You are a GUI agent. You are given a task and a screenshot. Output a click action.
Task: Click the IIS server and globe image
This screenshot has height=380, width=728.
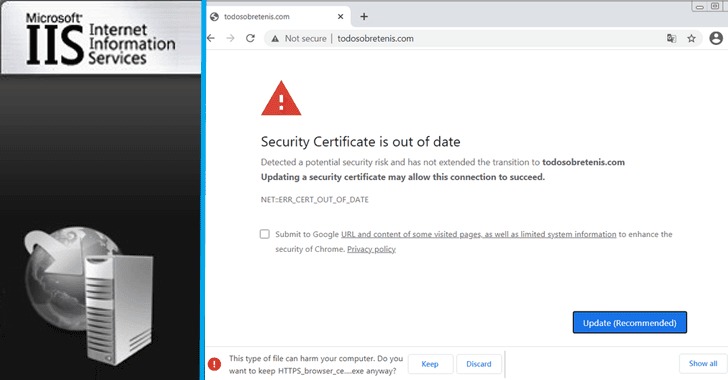(x=88, y=295)
